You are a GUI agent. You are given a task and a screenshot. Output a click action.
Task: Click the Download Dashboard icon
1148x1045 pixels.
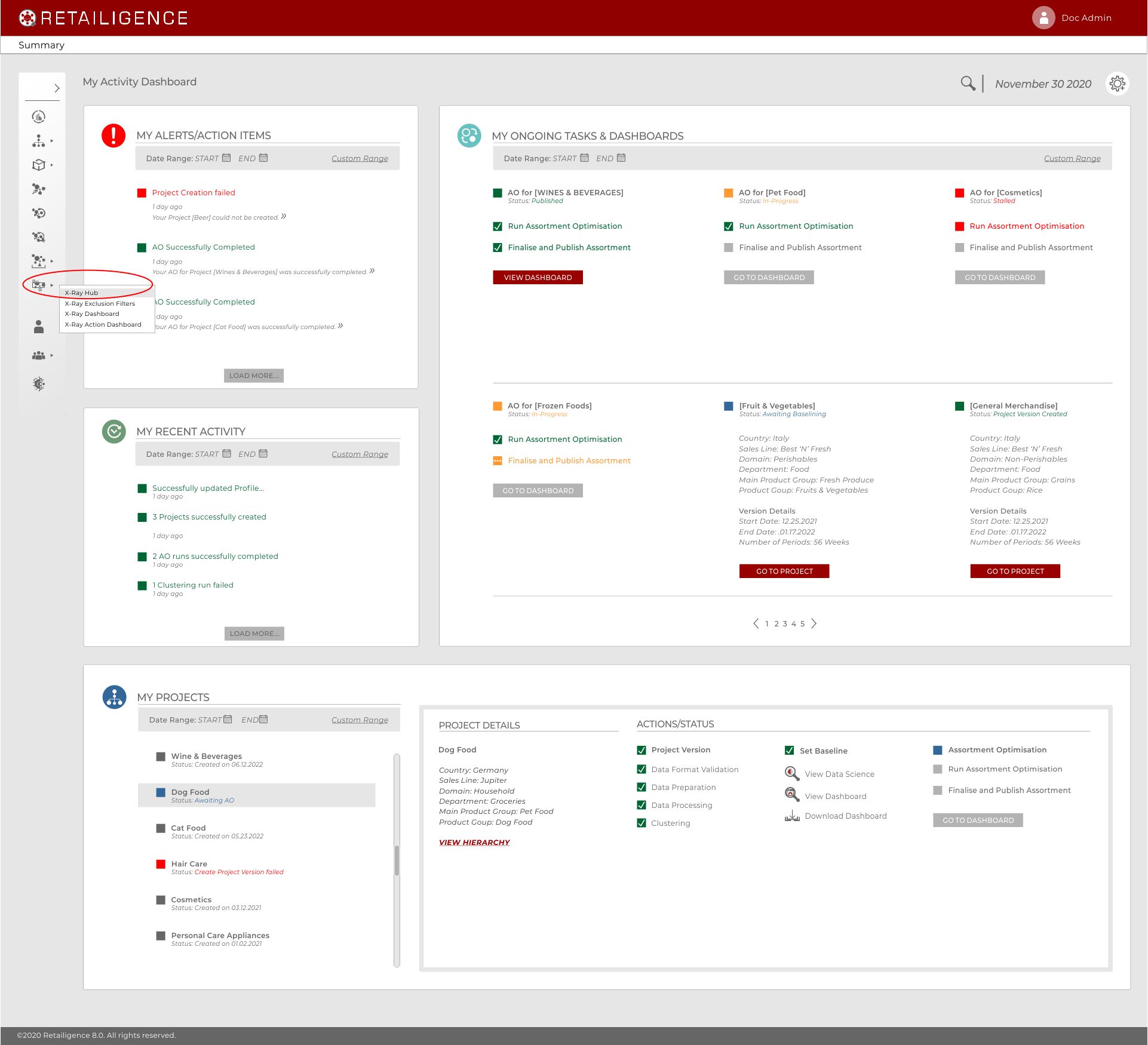792,816
